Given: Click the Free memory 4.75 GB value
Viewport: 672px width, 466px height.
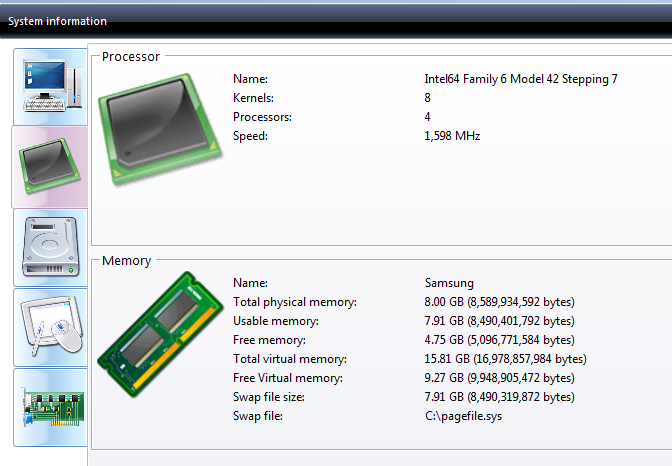Looking at the screenshot, I should click(x=499, y=340).
